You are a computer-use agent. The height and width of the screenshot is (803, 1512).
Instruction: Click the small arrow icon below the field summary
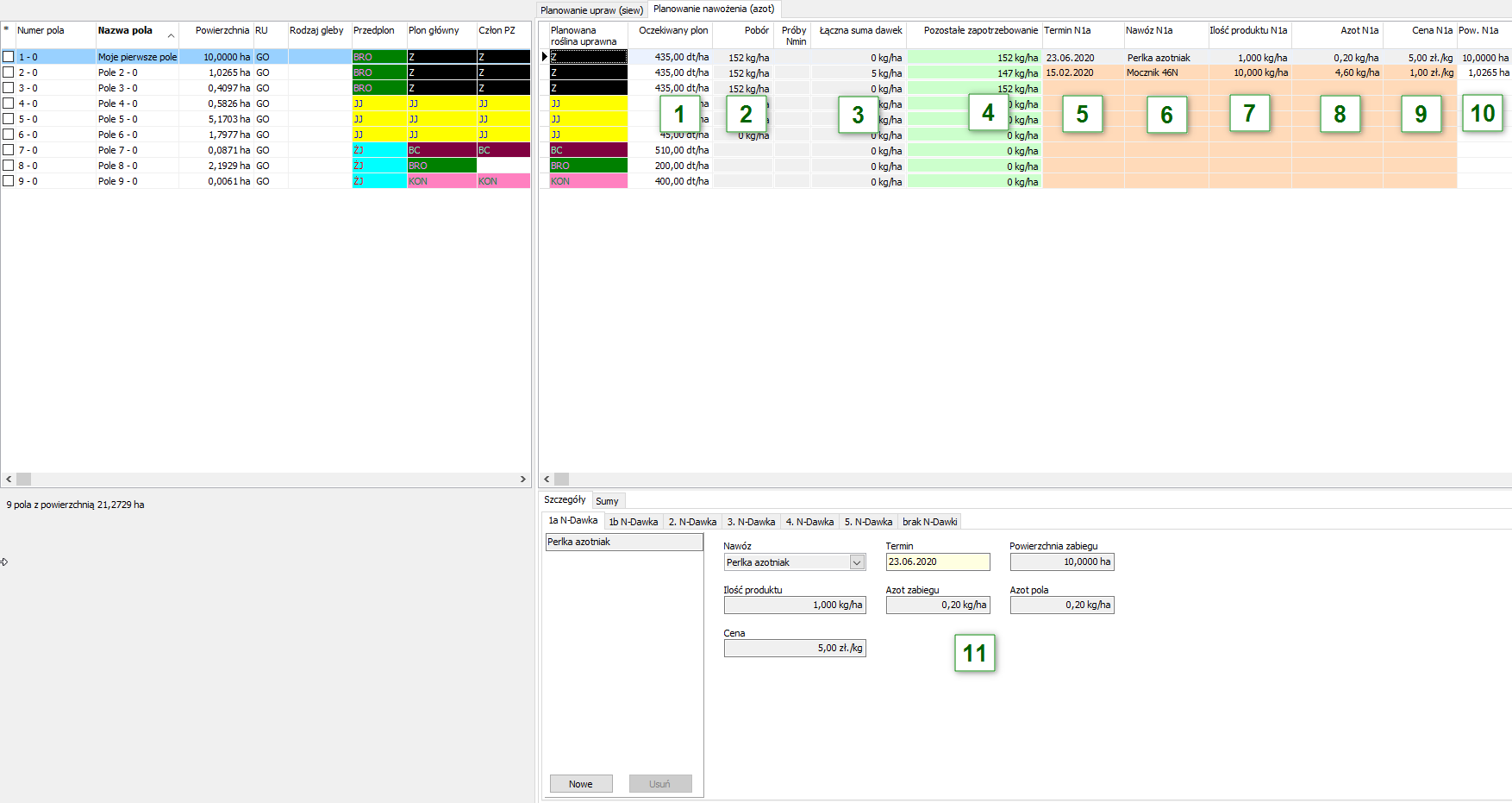[4, 561]
